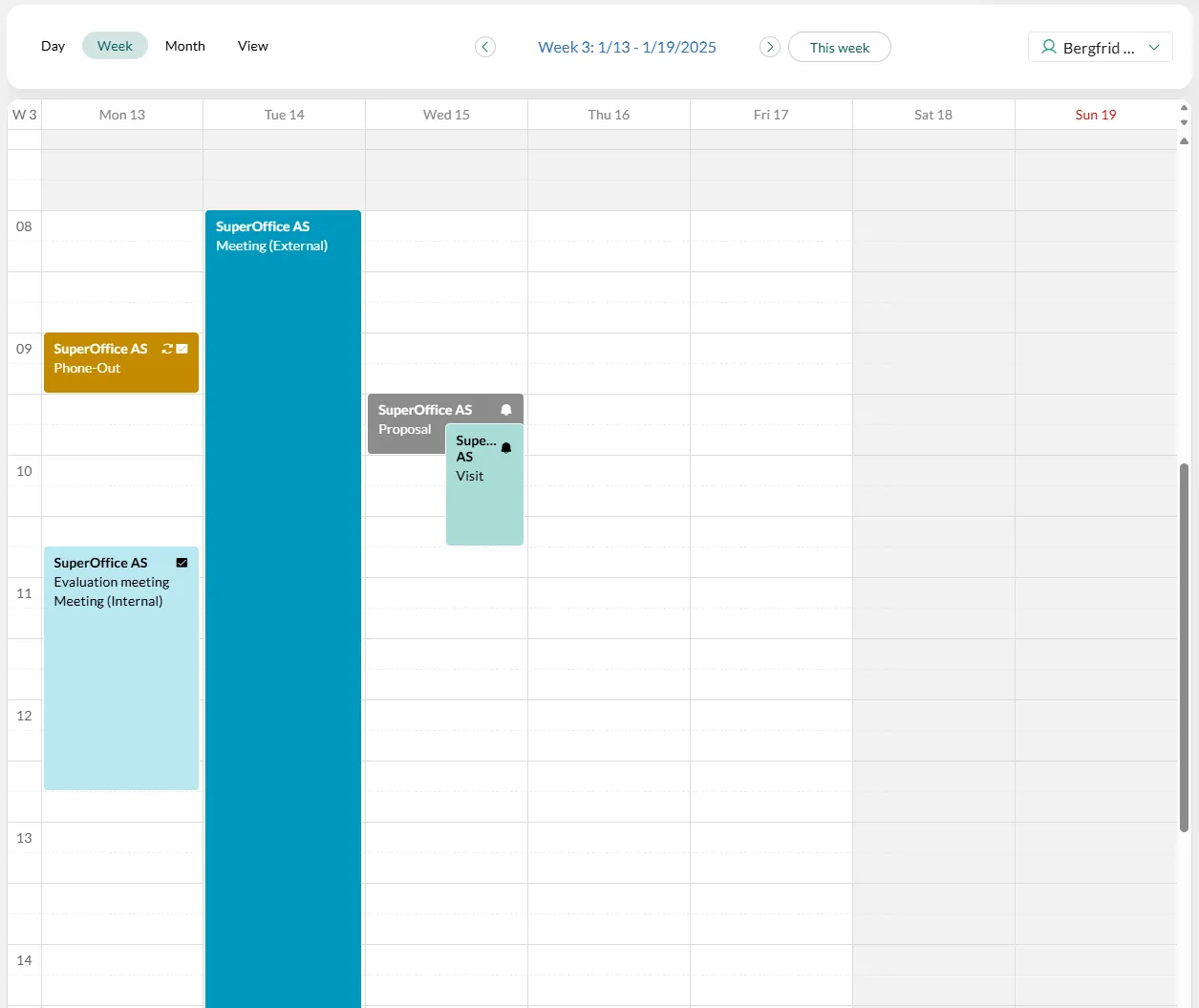The height and width of the screenshot is (1008, 1199).
Task: Open the View options menu
Action: click(252, 46)
